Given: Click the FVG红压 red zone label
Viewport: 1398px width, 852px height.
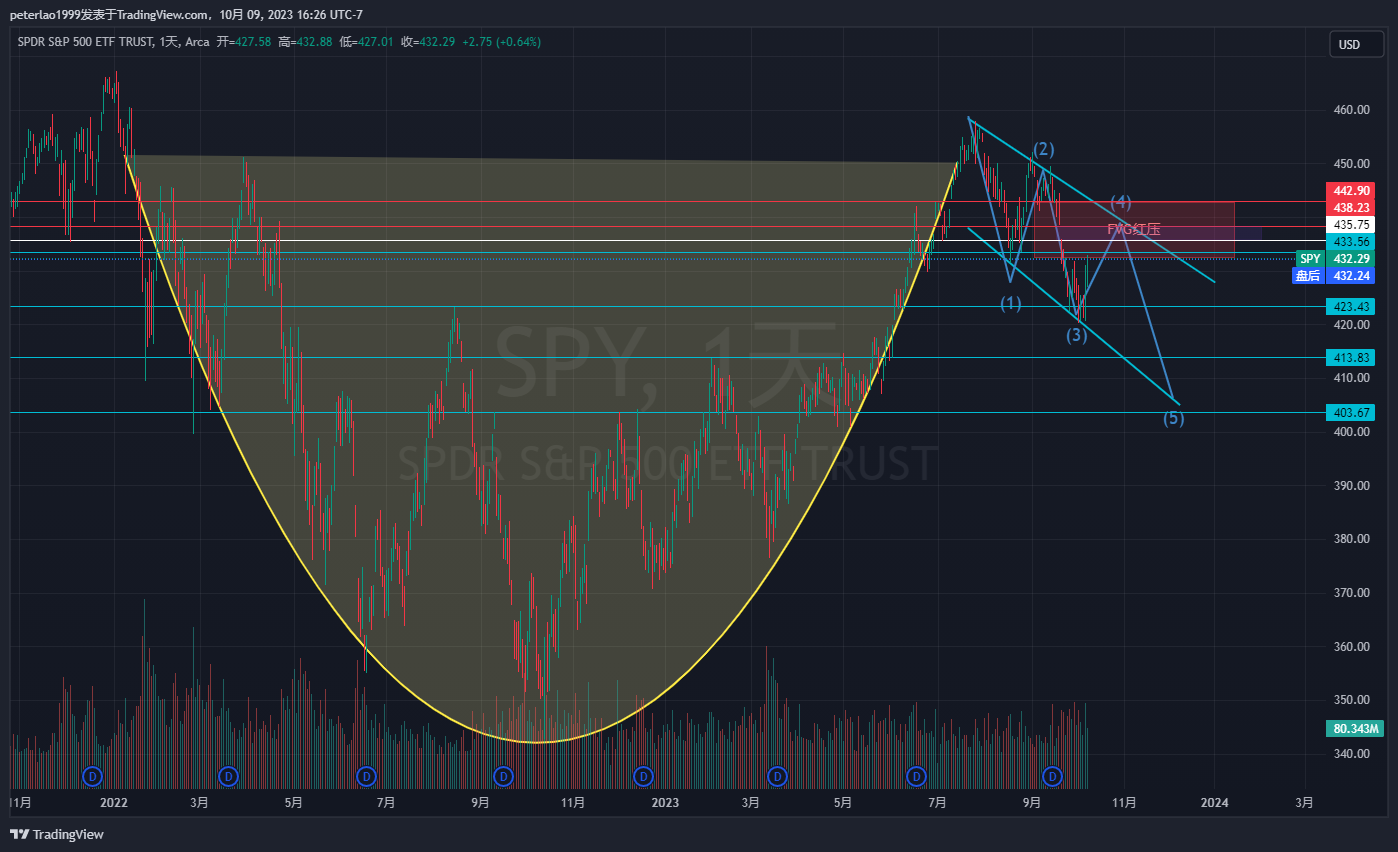Looking at the screenshot, I should [1133, 229].
